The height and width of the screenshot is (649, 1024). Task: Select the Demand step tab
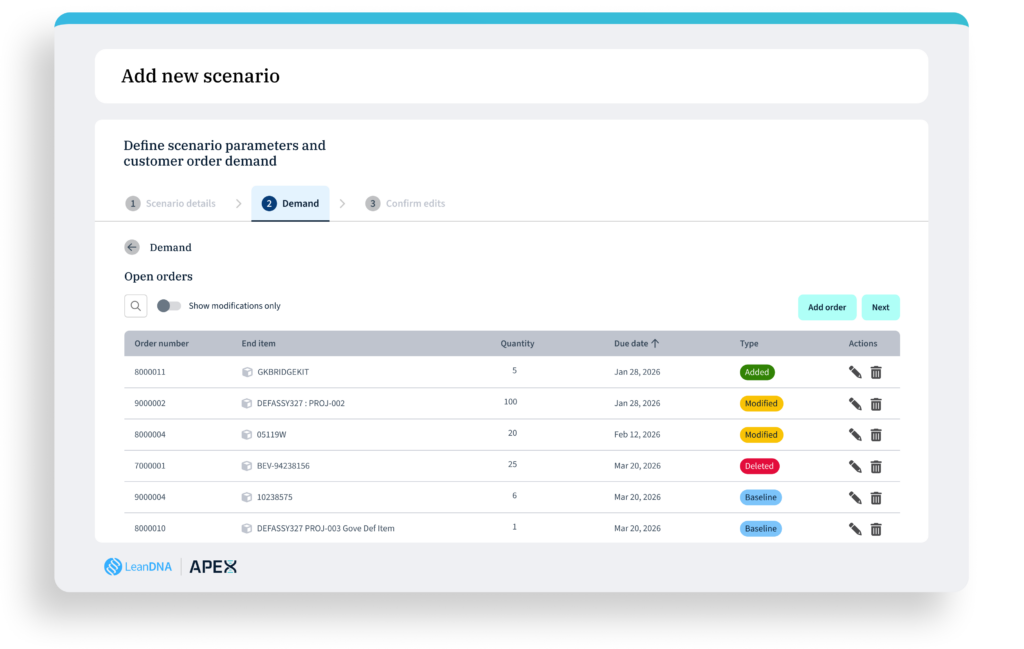point(291,204)
